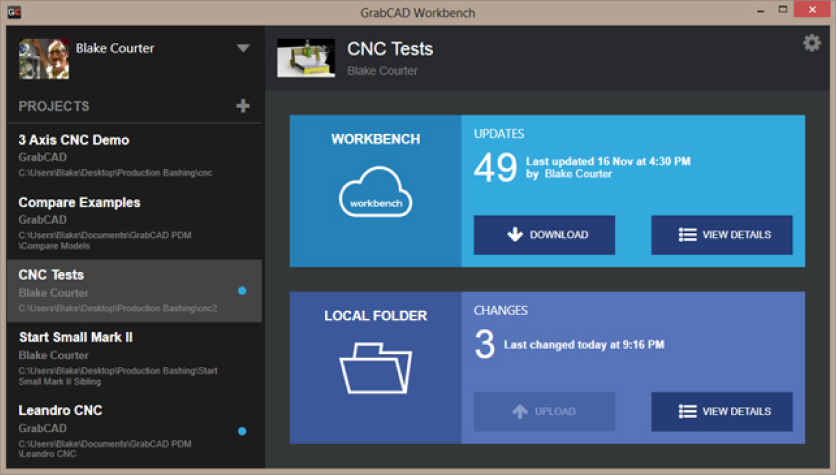
Task: Add a new project with plus icon
Action: [x=243, y=106]
